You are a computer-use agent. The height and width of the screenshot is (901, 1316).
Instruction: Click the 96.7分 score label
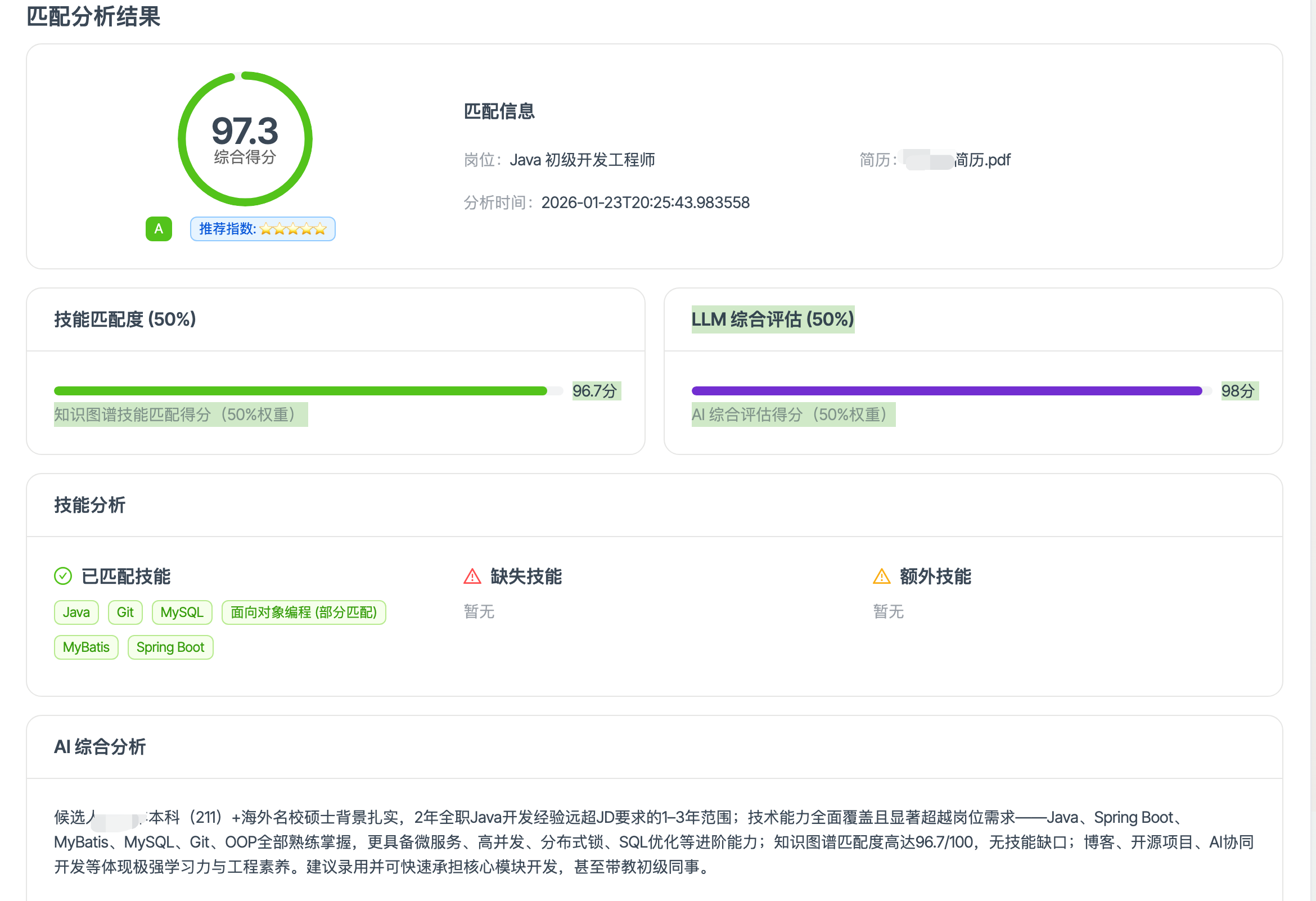(594, 391)
